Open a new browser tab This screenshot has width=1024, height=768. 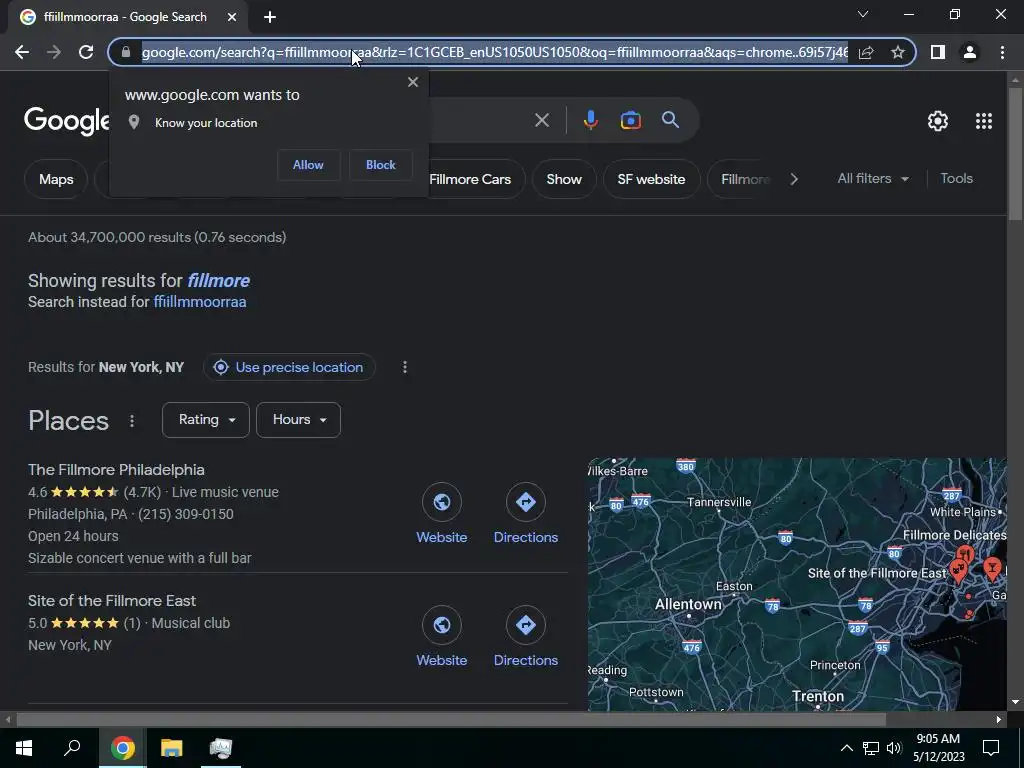[270, 17]
